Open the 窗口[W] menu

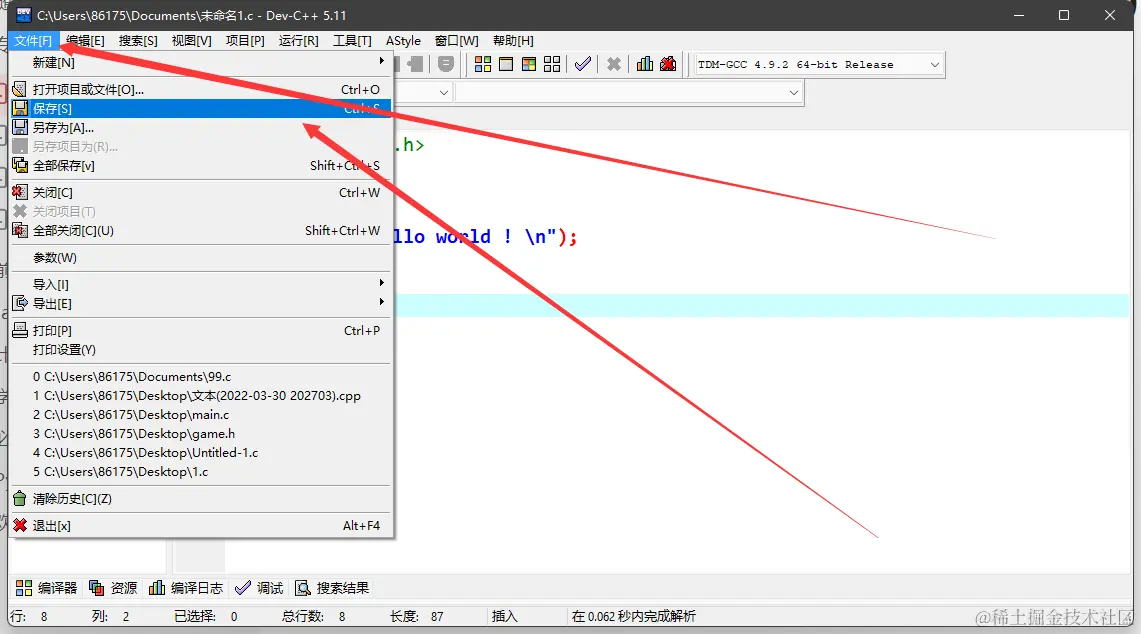click(x=456, y=41)
